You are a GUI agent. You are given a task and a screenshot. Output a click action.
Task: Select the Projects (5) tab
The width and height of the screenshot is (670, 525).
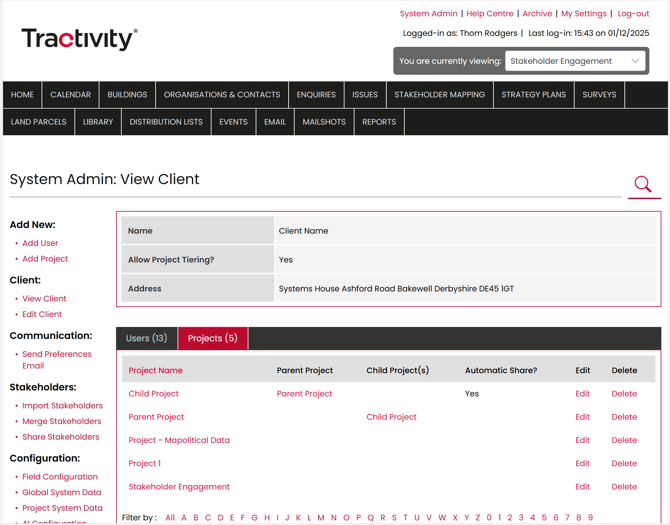212,339
